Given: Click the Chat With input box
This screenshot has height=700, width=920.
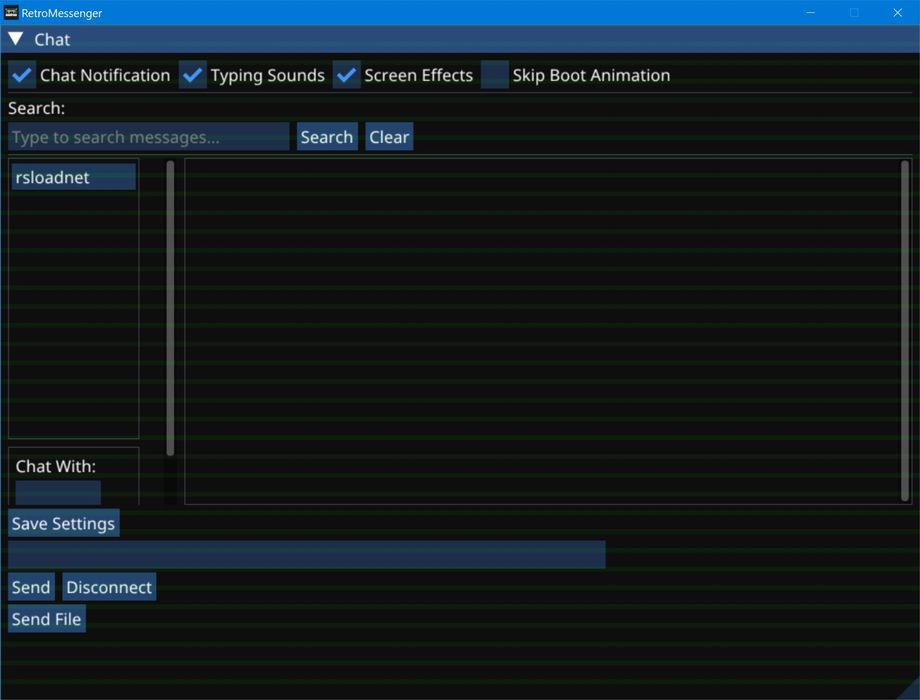Looking at the screenshot, I should click(58, 492).
